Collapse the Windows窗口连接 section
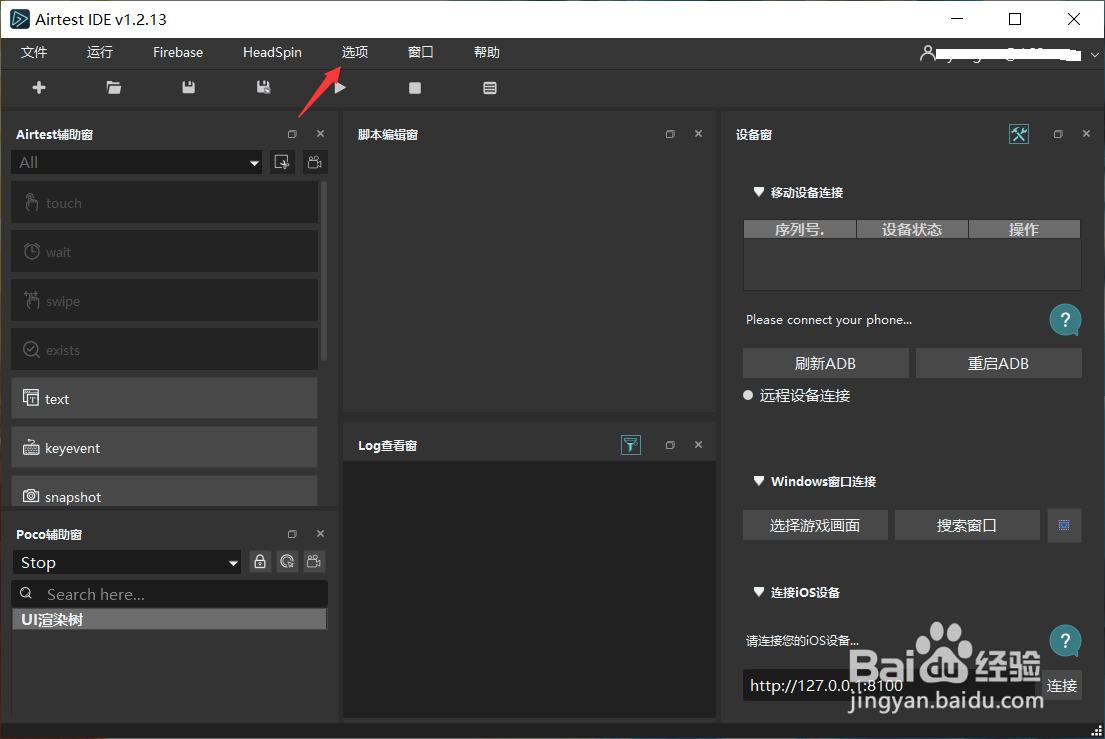 (x=758, y=480)
